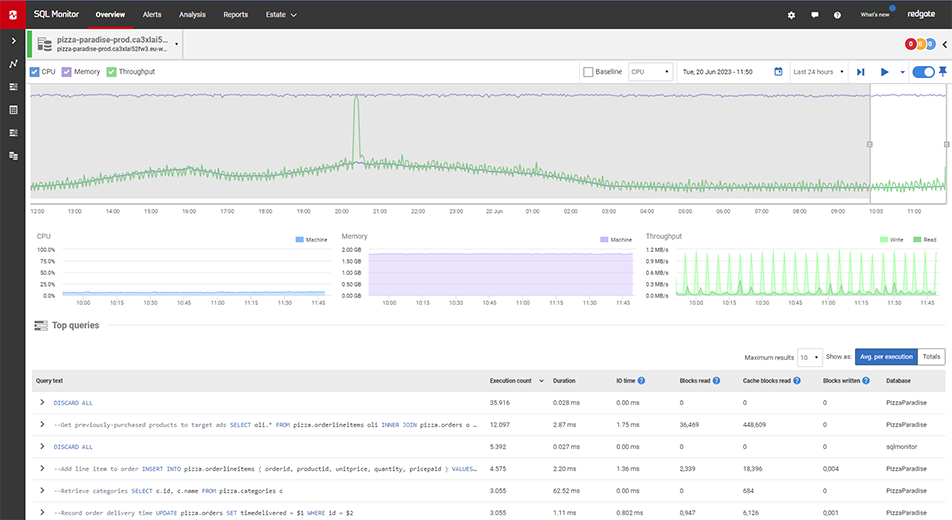Click the calendar date picker icon
This screenshot has height=520, width=952.
(778, 72)
